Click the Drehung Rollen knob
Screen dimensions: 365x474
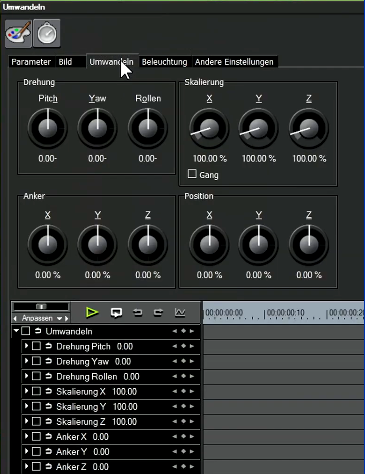(x=148, y=128)
